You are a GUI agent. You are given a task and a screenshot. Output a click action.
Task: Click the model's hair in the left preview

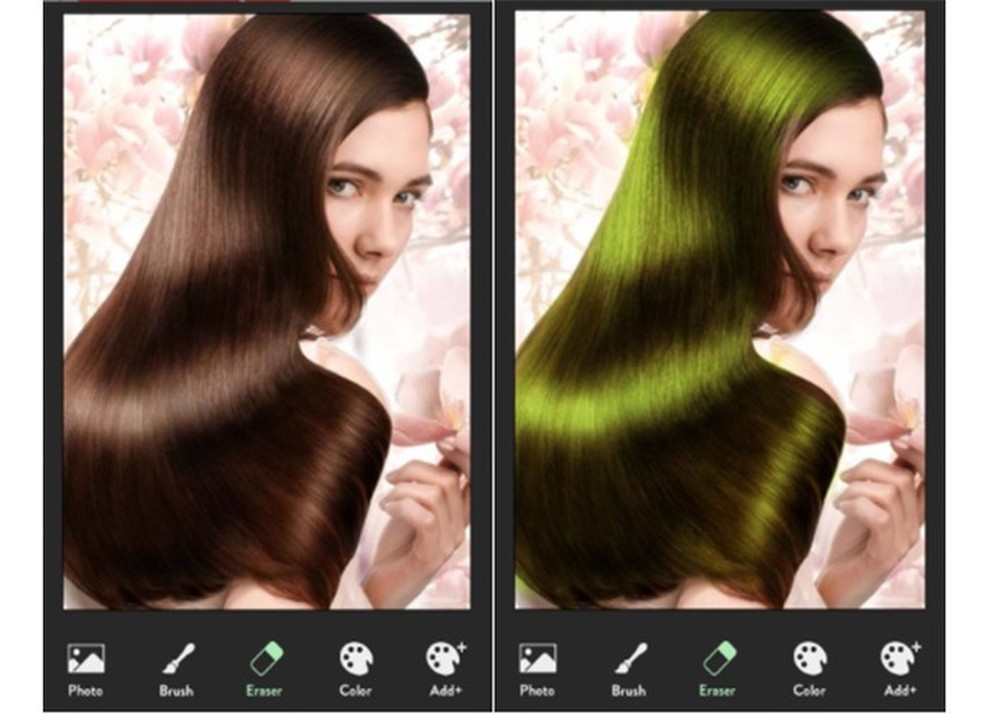click(x=200, y=350)
